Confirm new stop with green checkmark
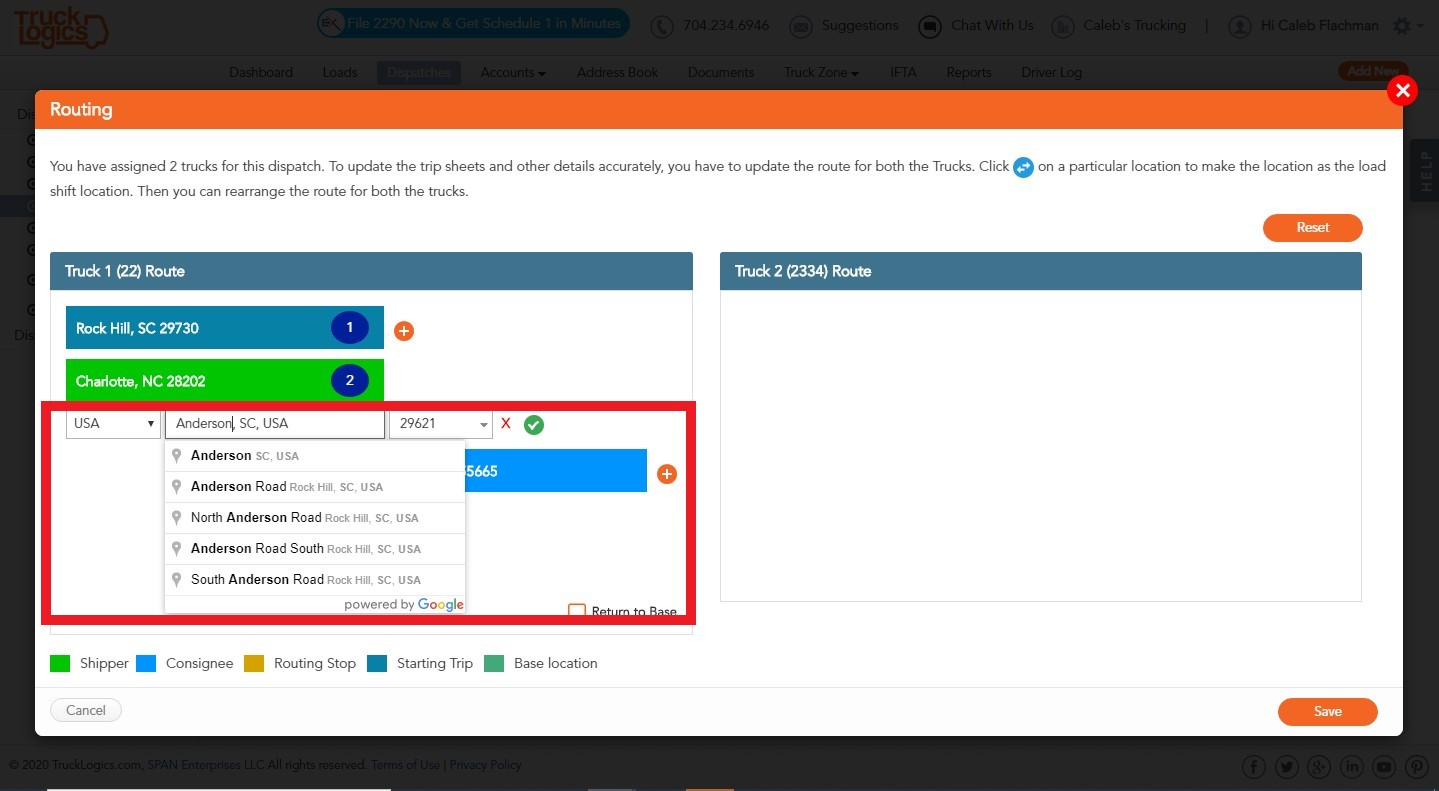Image resolution: width=1439 pixels, height=791 pixels. click(x=534, y=425)
